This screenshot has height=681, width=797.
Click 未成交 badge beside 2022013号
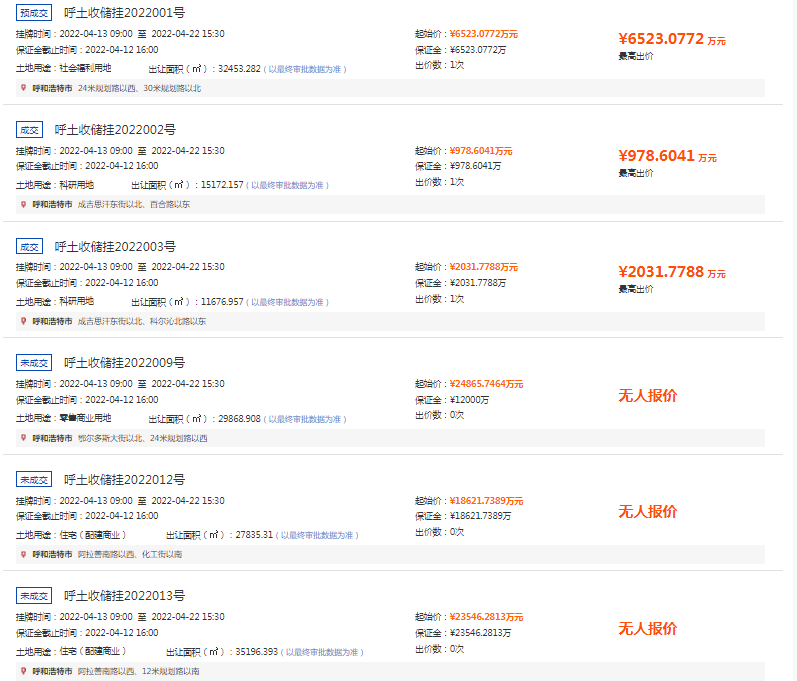pyautogui.click(x=33, y=596)
